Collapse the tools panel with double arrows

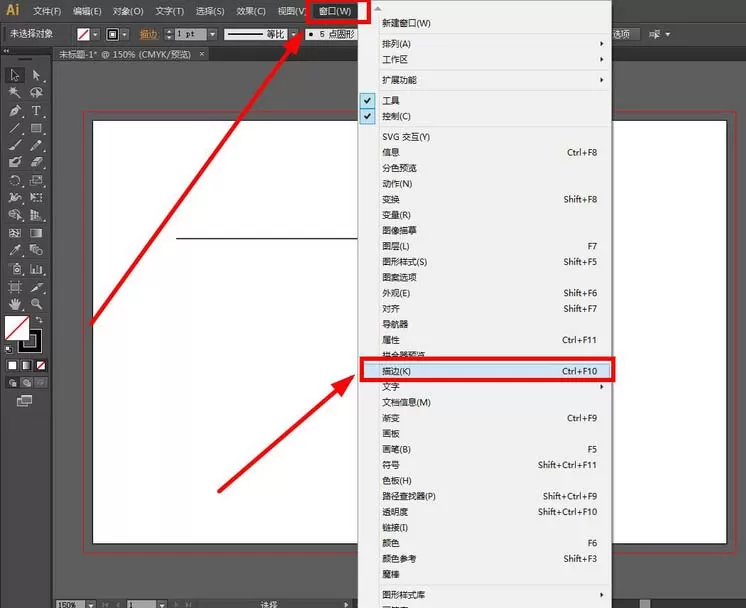[x=6, y=50]
